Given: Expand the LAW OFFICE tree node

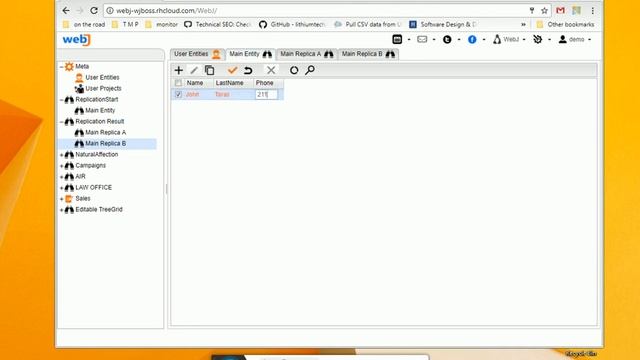Looking at the screenshot, I should [x=62, y=188].
